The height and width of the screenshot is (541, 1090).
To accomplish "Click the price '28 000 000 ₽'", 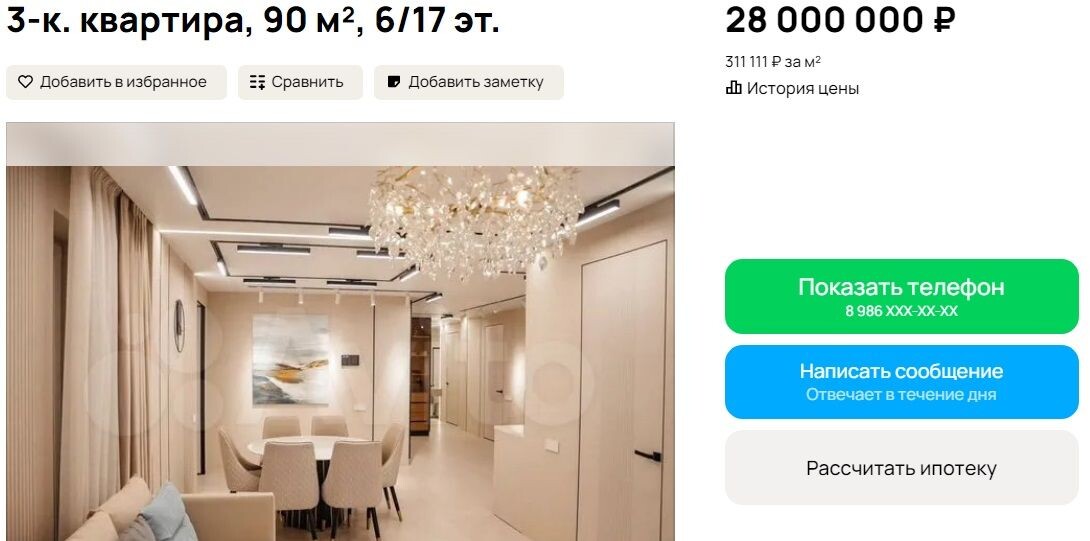I will tap(840, 21).
